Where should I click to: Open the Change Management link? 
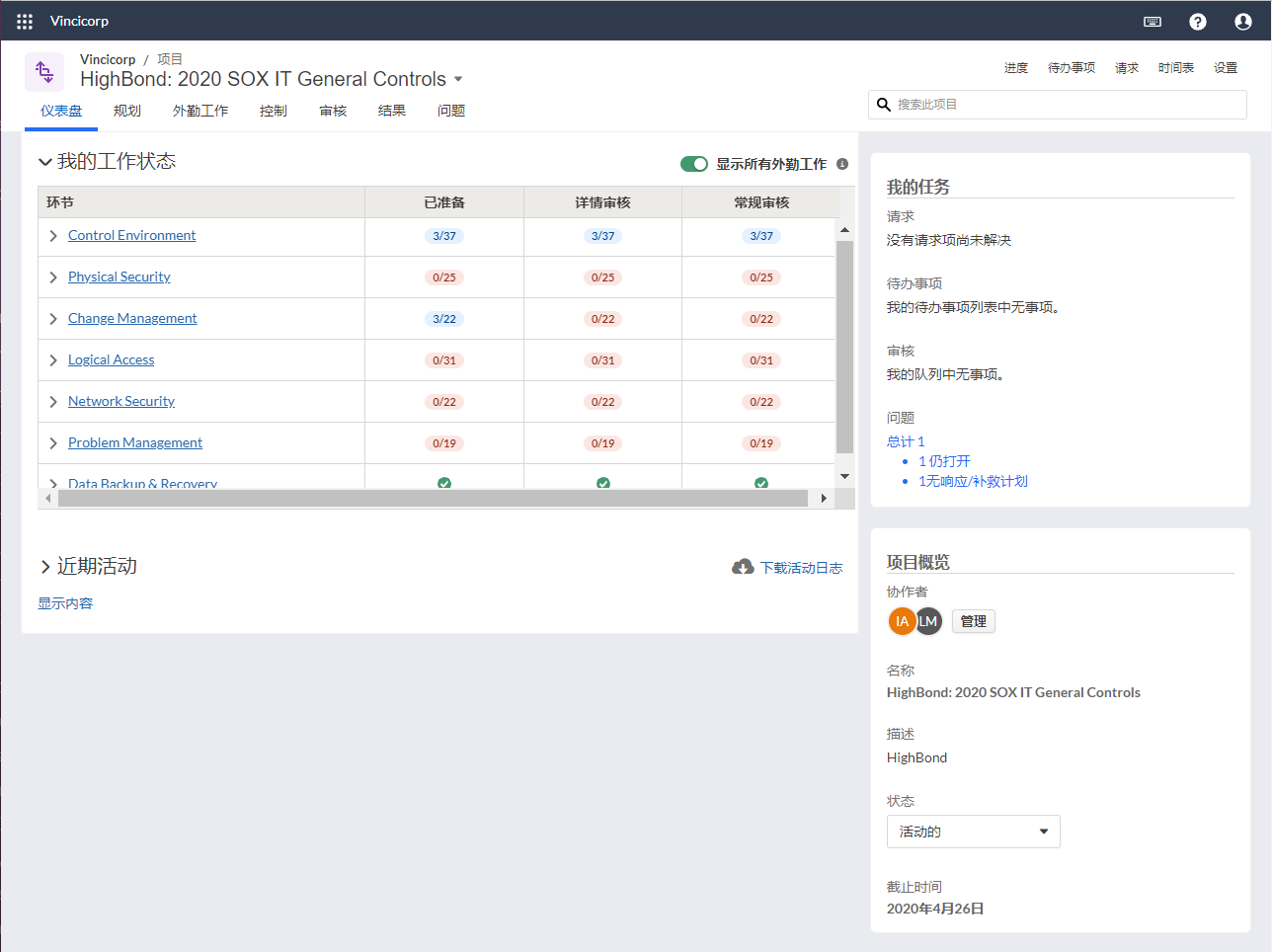coord(132,318)
